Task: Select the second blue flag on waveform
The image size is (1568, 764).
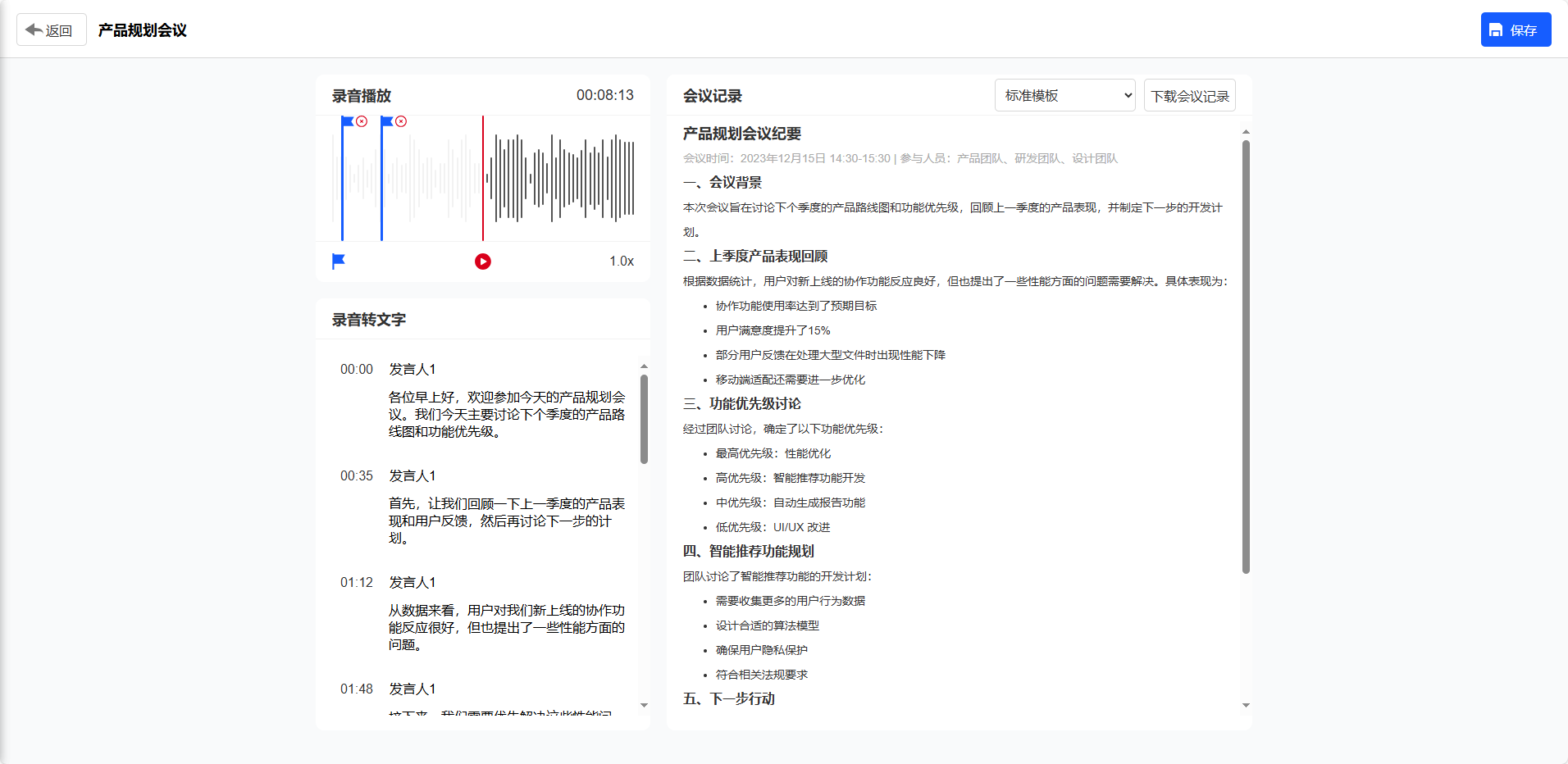Action: coord(386,121)
